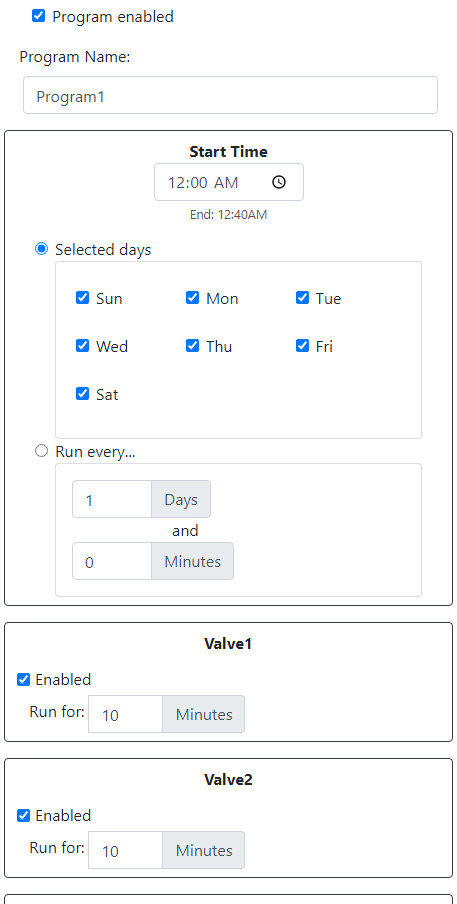Open the clock time picker icon
The height and width of the screenshot is (904, 457).
click(x=279, y=182)
